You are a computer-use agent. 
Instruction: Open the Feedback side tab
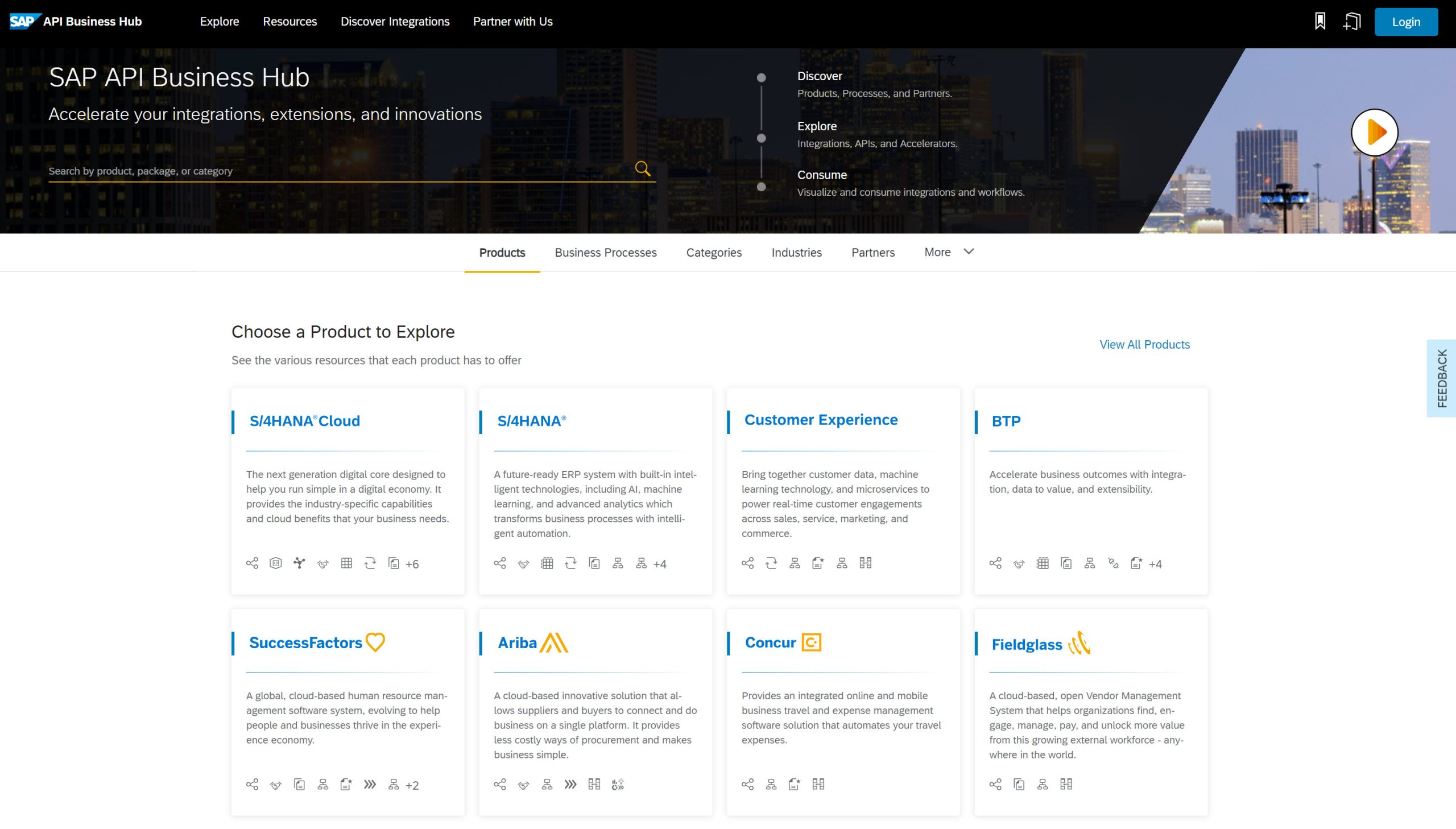pyautogui.click(x=1441, y=378)
